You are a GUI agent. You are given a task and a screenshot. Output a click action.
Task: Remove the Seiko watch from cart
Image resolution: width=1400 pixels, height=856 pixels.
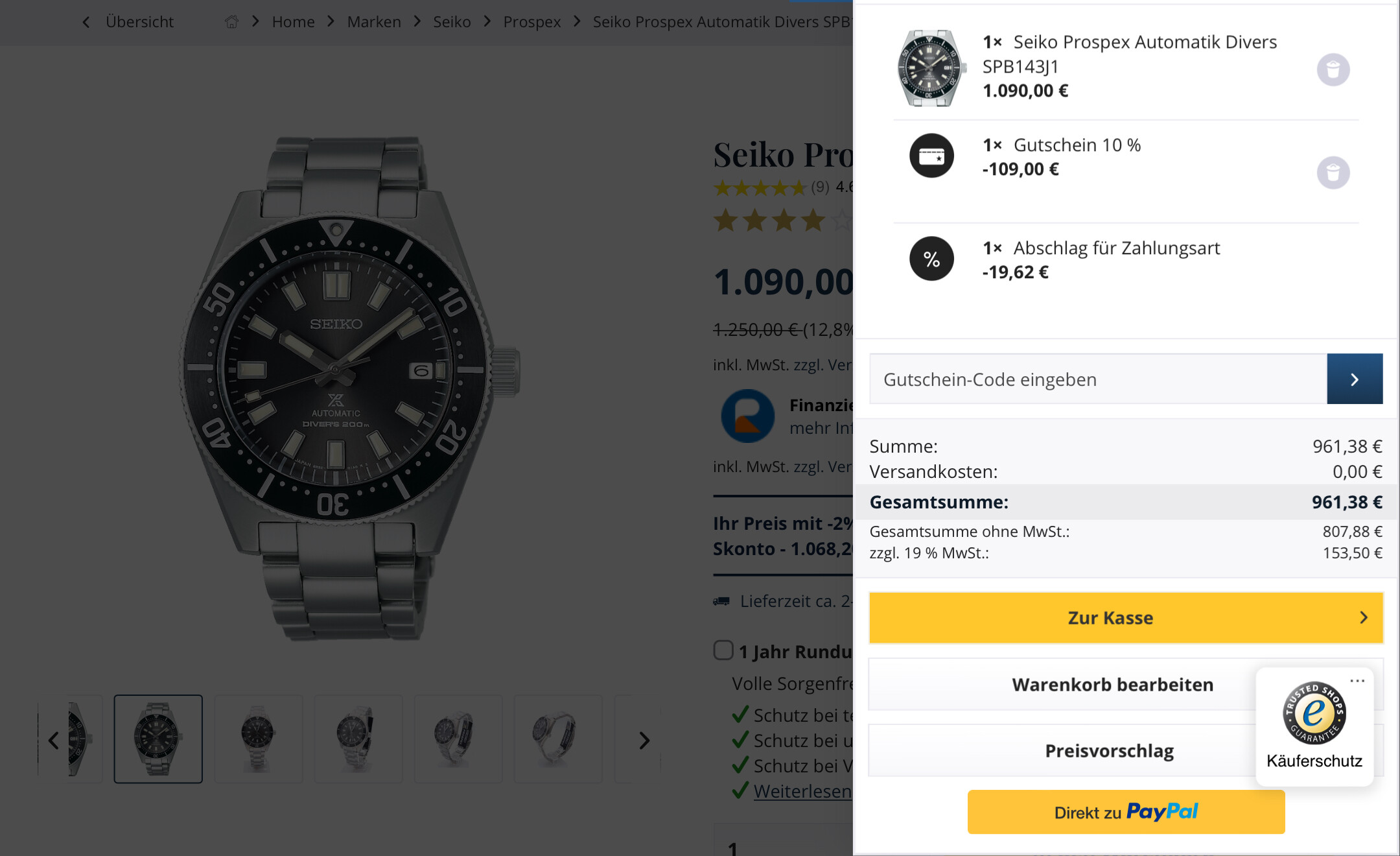click(1333, 69)
